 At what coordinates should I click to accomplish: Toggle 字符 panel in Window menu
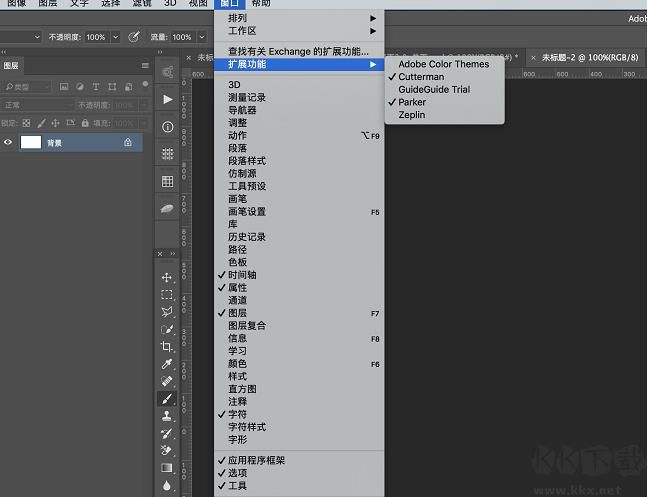point(299,414)
